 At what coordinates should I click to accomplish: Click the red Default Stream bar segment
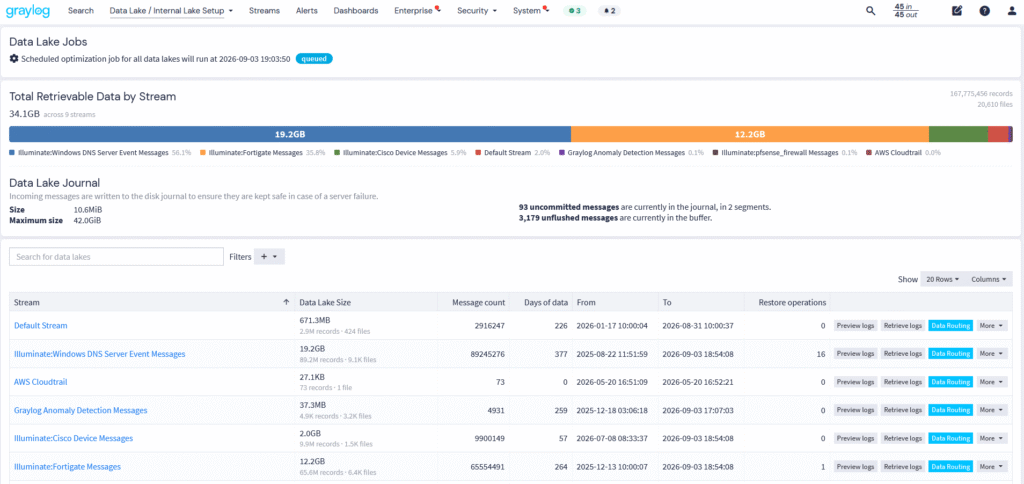(998, 135)
